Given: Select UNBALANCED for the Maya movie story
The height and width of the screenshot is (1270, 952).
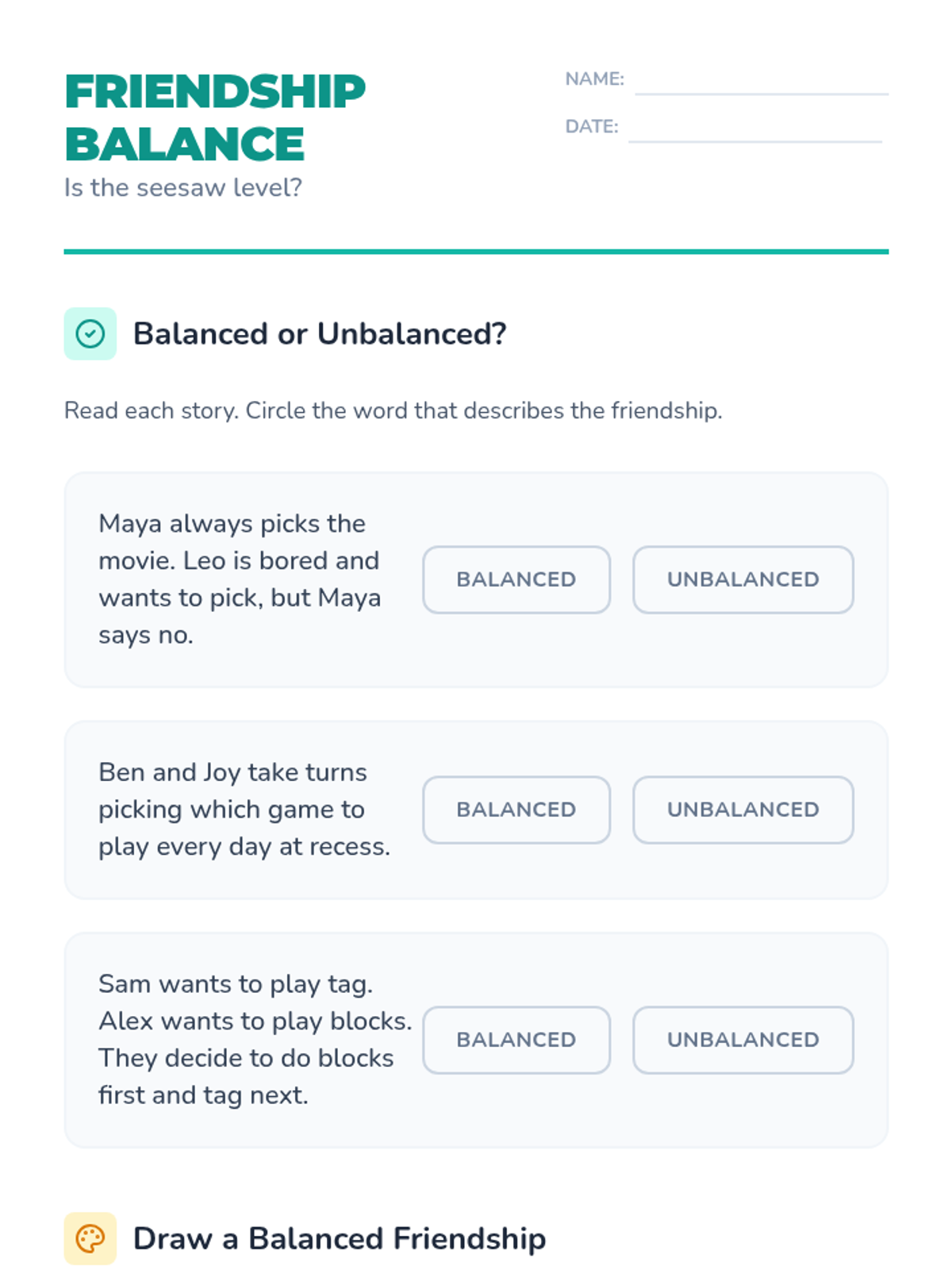Looking at the screenshot, I should click(x=743, y=579).
